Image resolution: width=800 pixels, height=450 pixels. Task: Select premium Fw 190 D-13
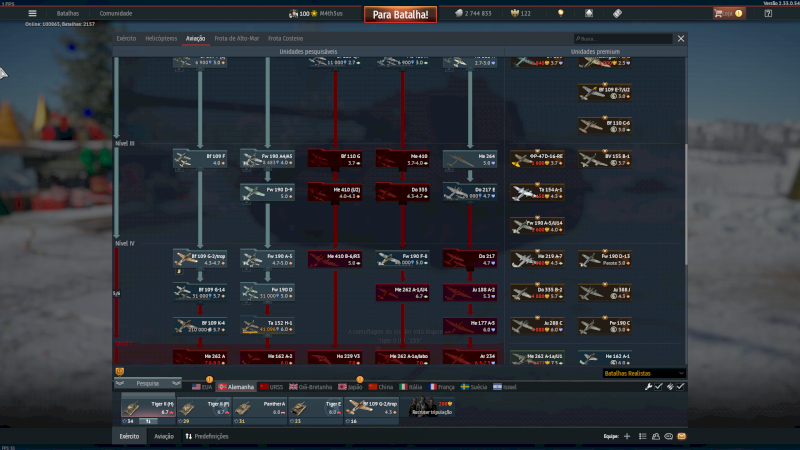pos(605,259)
